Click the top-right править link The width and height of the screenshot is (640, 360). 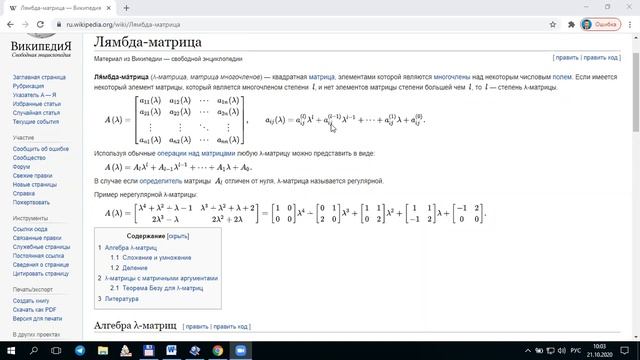point(567,58)
